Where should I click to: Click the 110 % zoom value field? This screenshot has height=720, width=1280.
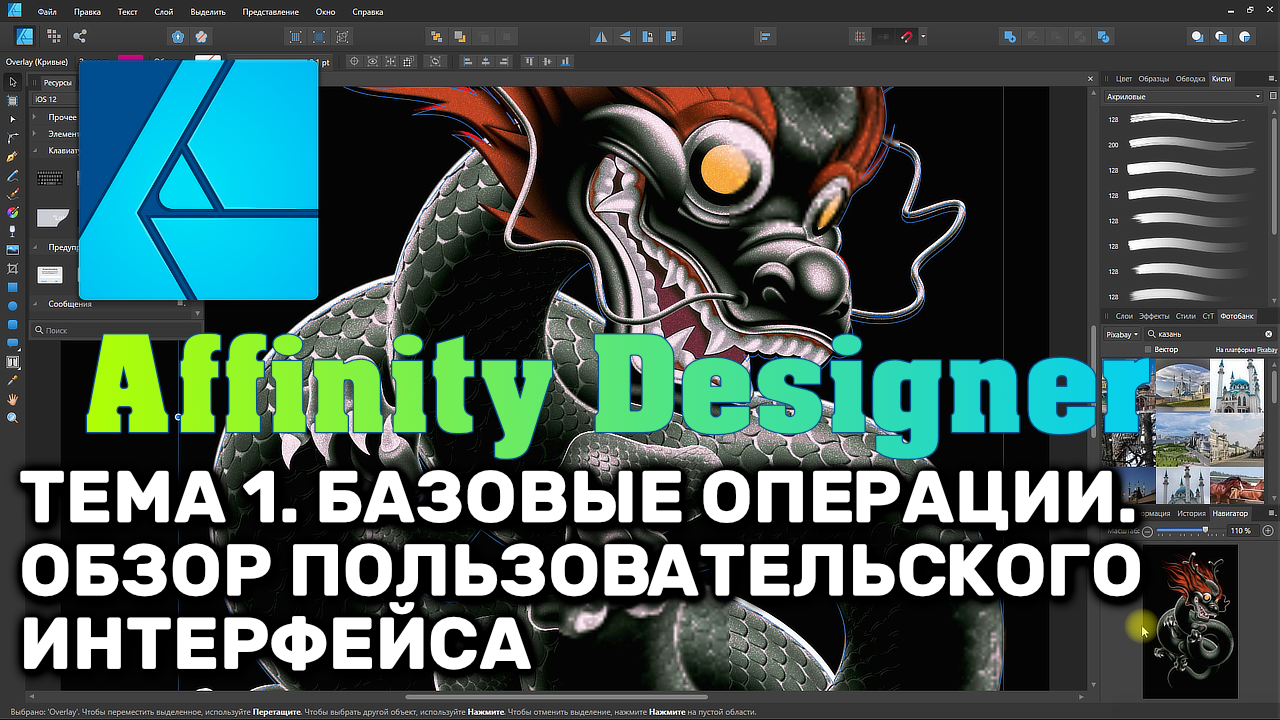pyautogui.click(x=1241, y=531)
